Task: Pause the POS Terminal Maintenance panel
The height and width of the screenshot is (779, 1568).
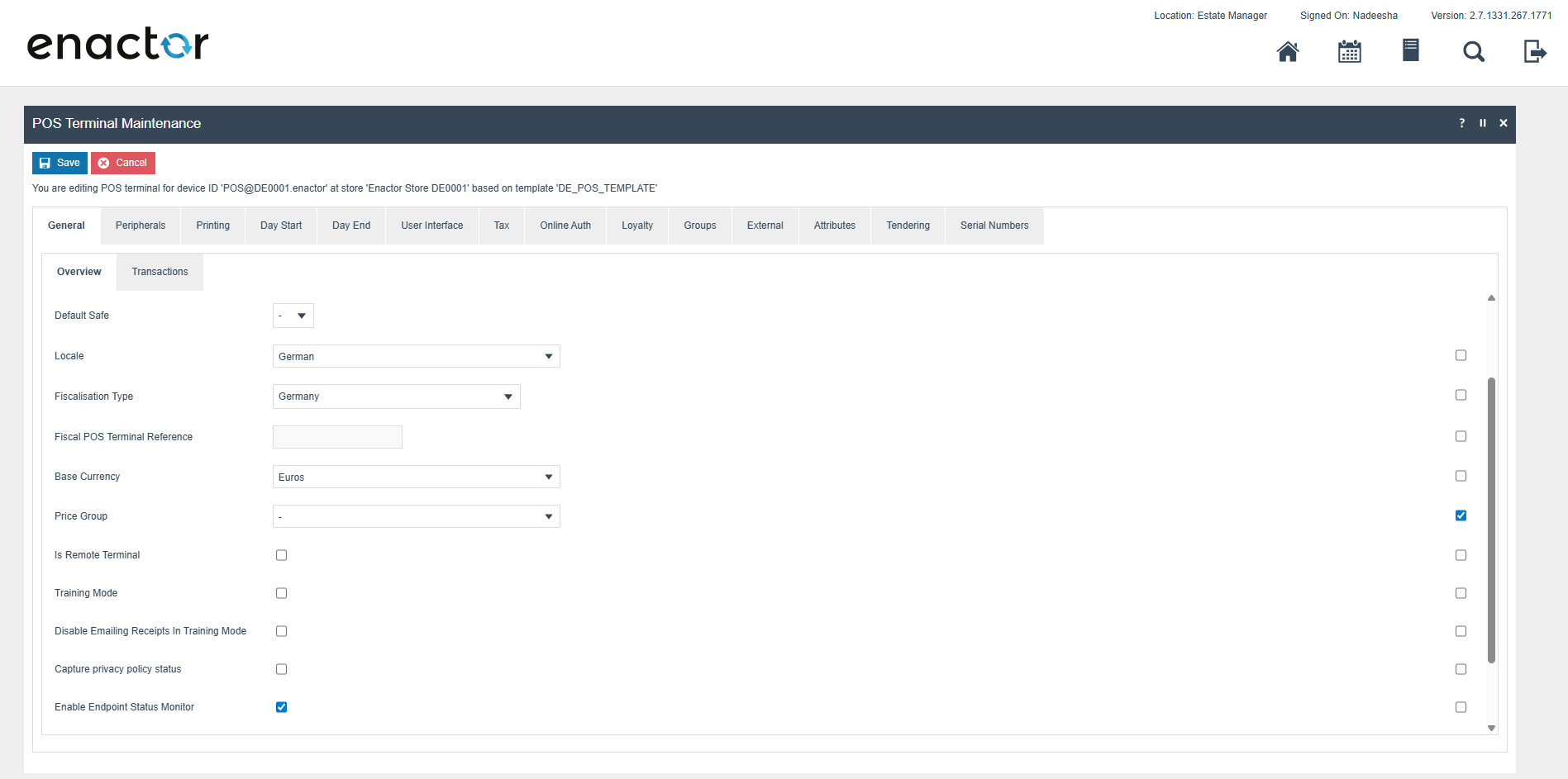Action: (x=1483, y=123)
